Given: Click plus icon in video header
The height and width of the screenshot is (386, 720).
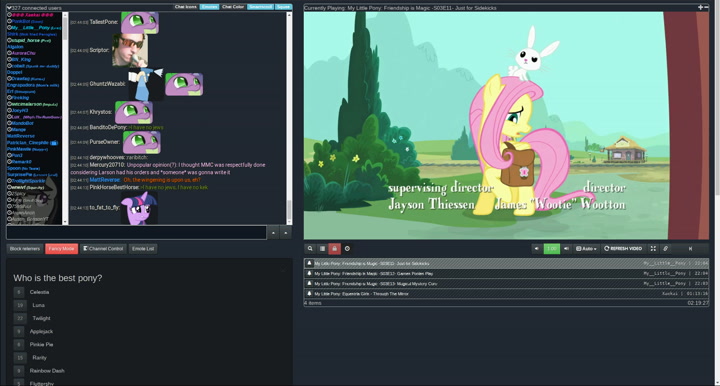Looking at the screenshot, I should tap(700, 7).
